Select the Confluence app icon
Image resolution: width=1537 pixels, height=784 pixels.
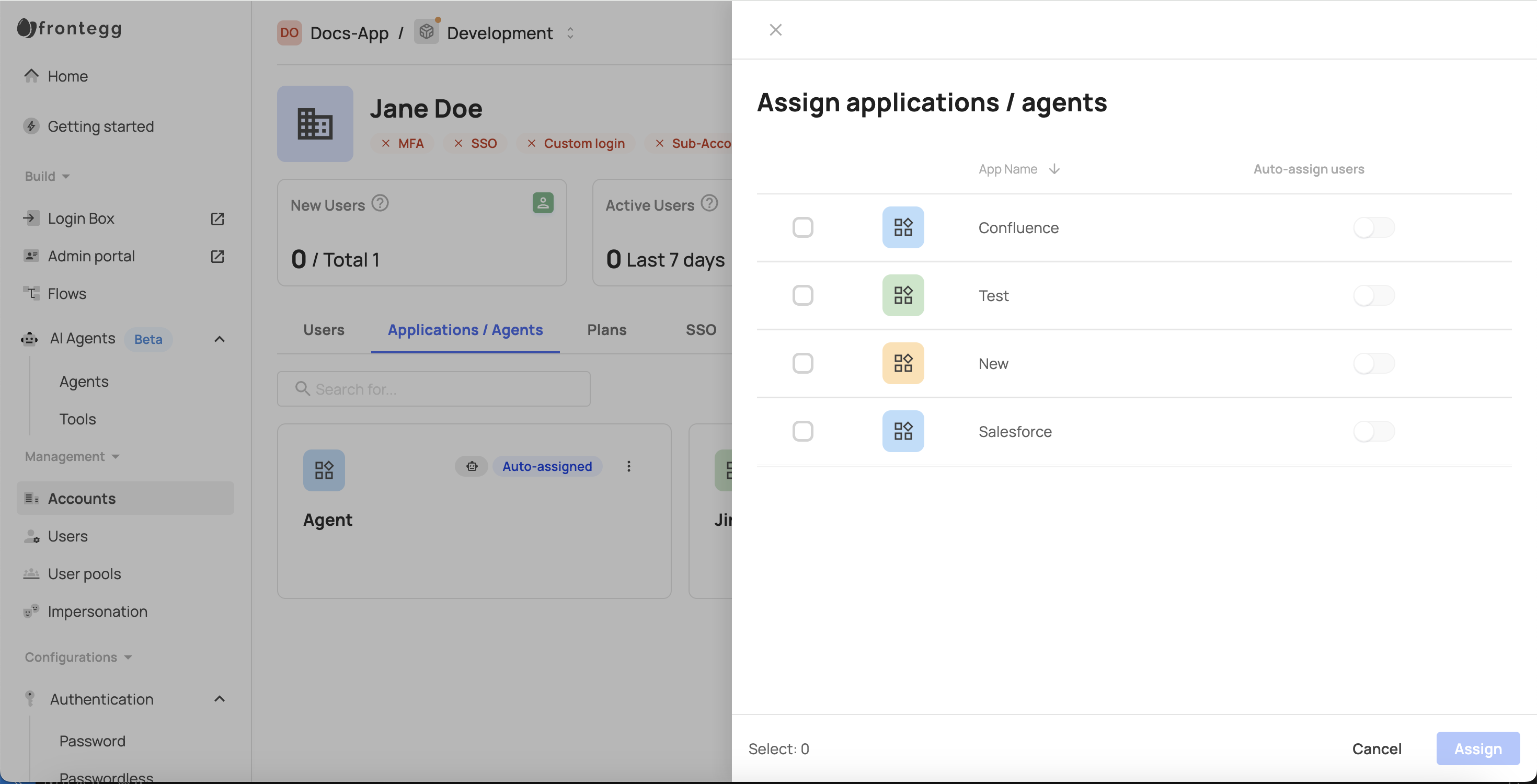pos(903,227)
